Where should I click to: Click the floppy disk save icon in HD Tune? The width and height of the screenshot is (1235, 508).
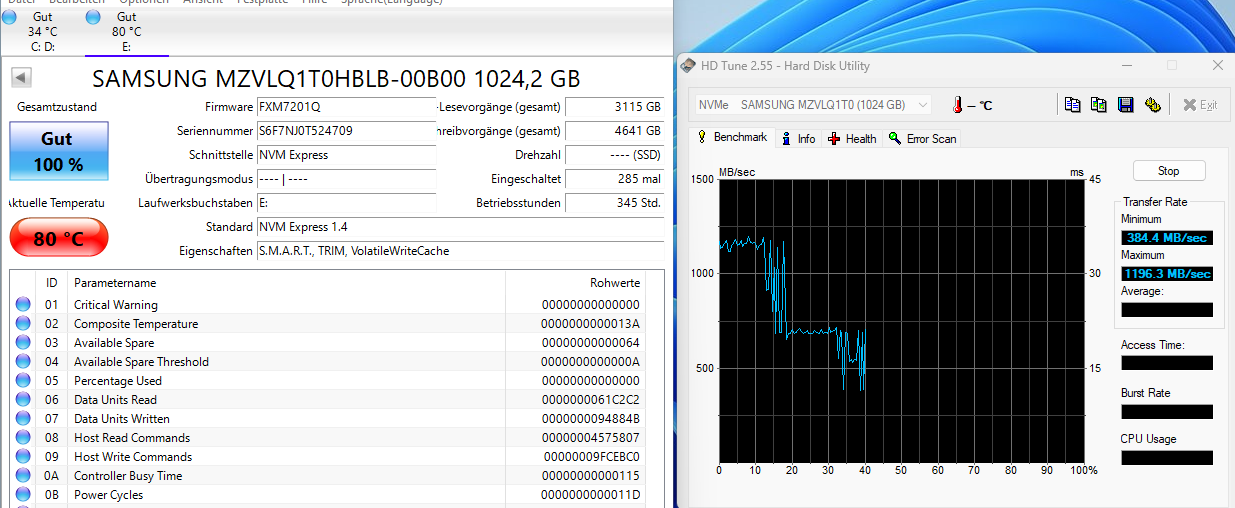(x=1125, y=105)
